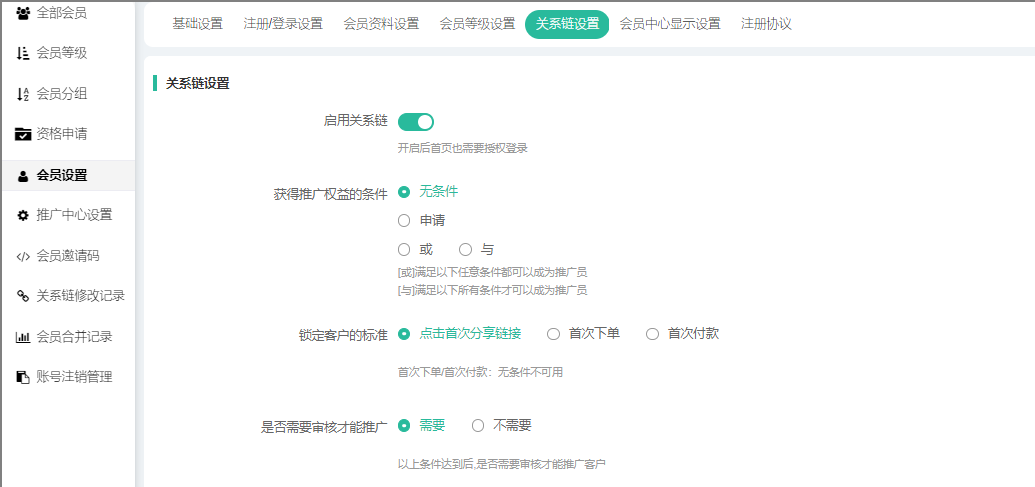The height and width of the screenshot is (487, 1035).
Task: Click the 会员分组 sort icon
Action: pyautogui.click(x=23, y=94)
